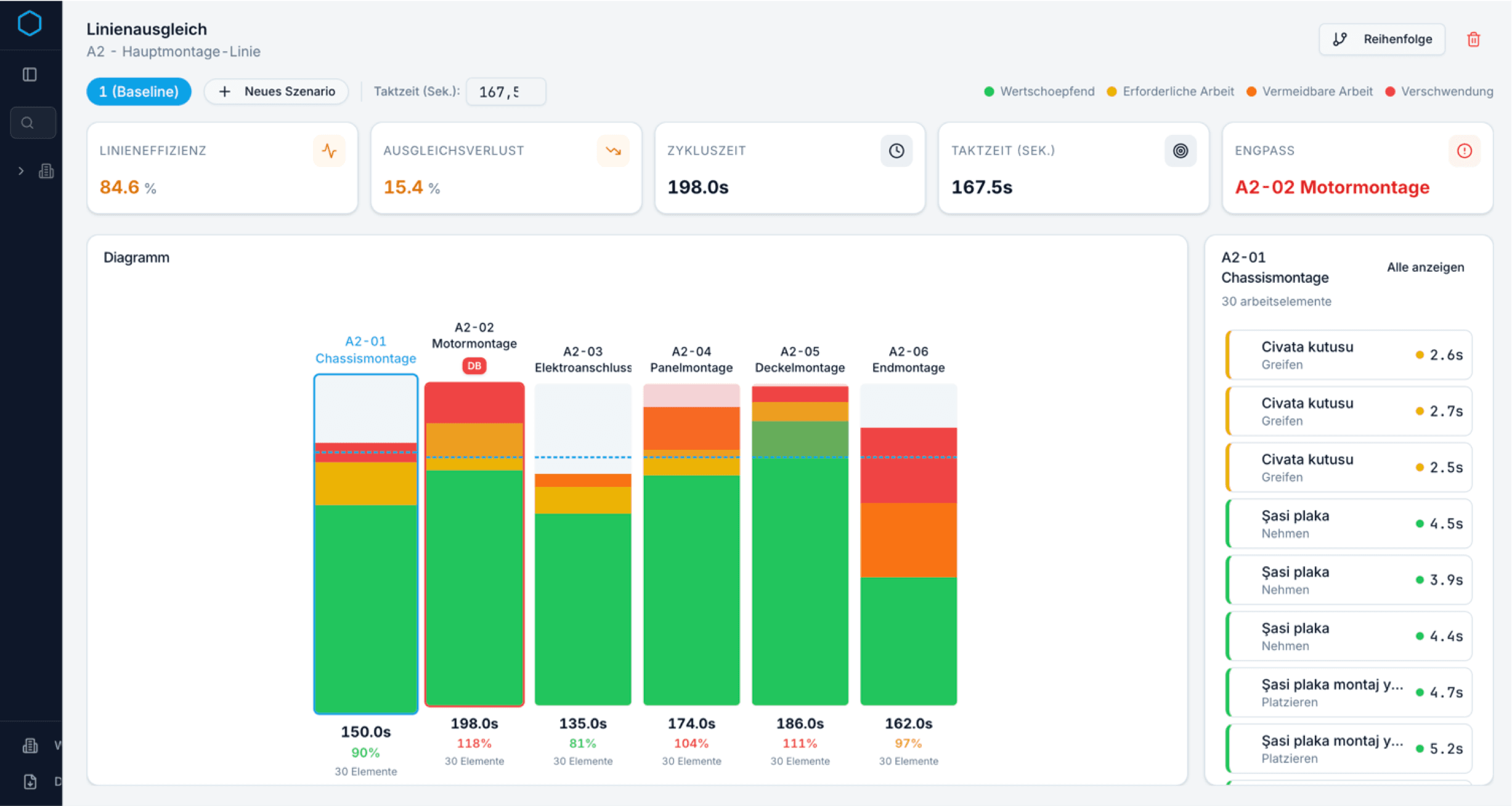This screenshot has width=1512, height=806.
Task: Toggle the Verschwendung legend item
Action: [1439, 92]
